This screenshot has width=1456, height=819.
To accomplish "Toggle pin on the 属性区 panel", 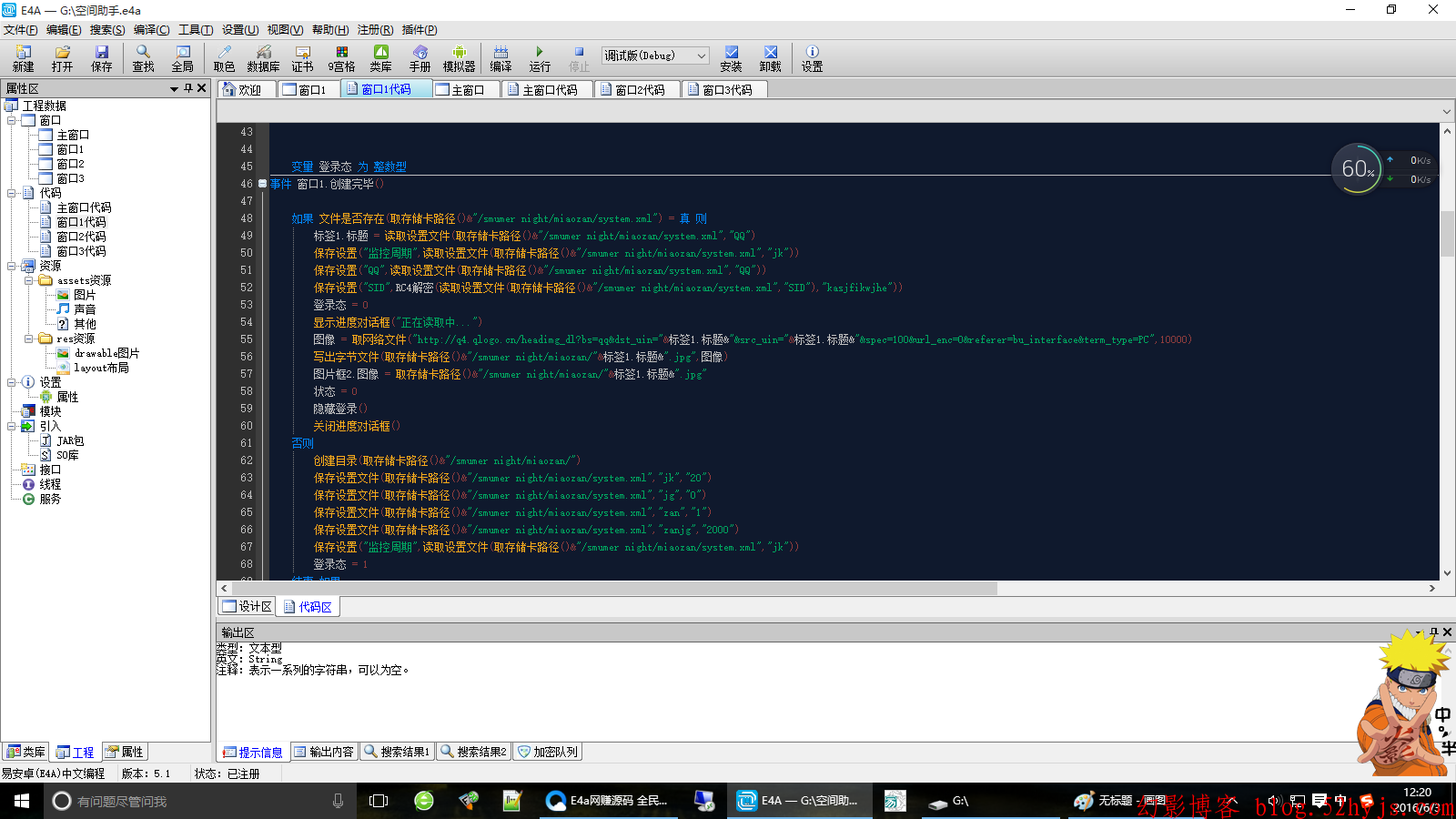I will click(x=188, y=88).
